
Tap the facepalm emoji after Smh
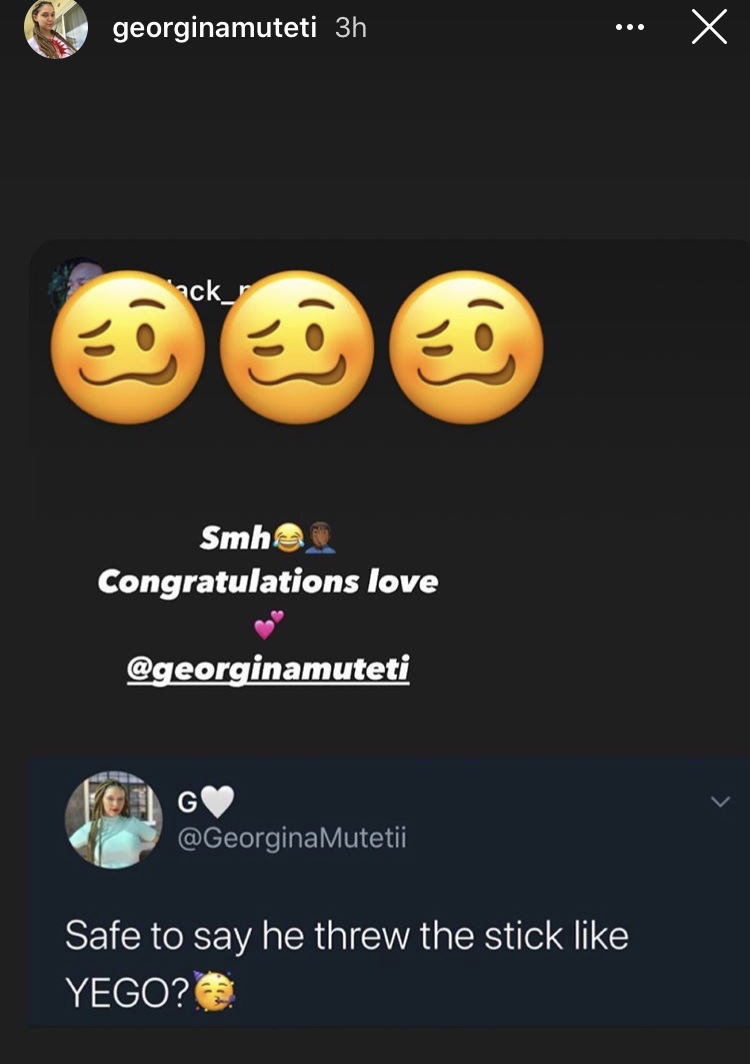click(320, 537)
